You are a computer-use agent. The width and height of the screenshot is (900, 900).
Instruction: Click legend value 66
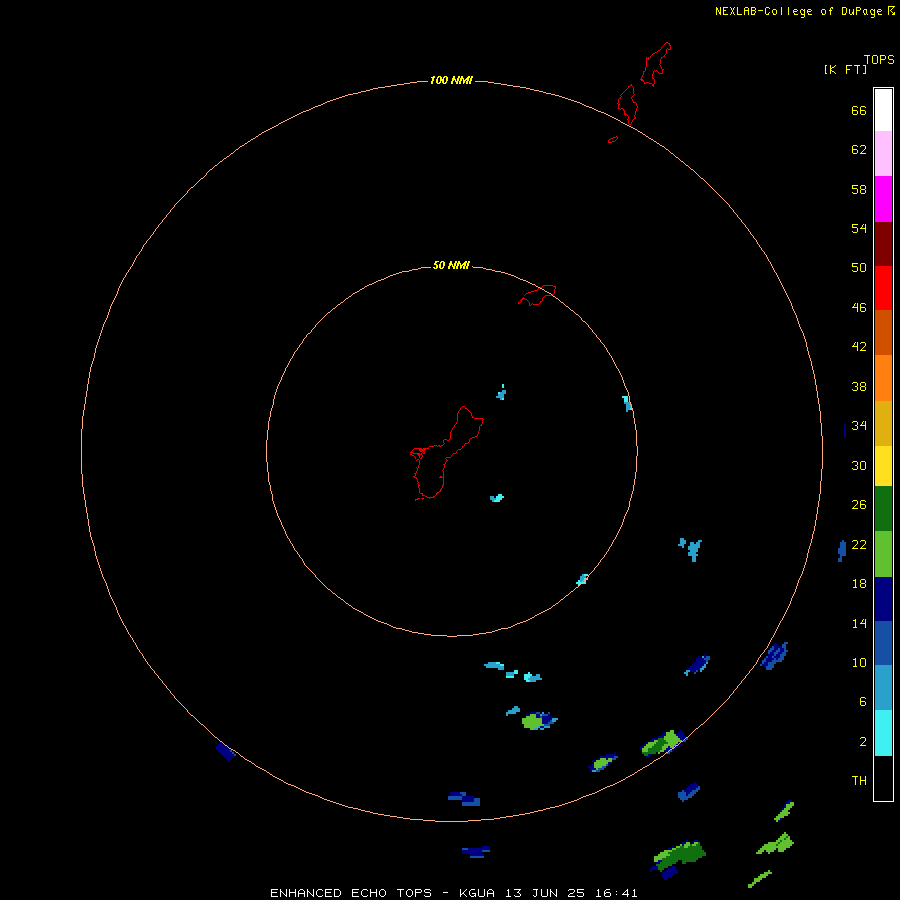coord(859,110)
